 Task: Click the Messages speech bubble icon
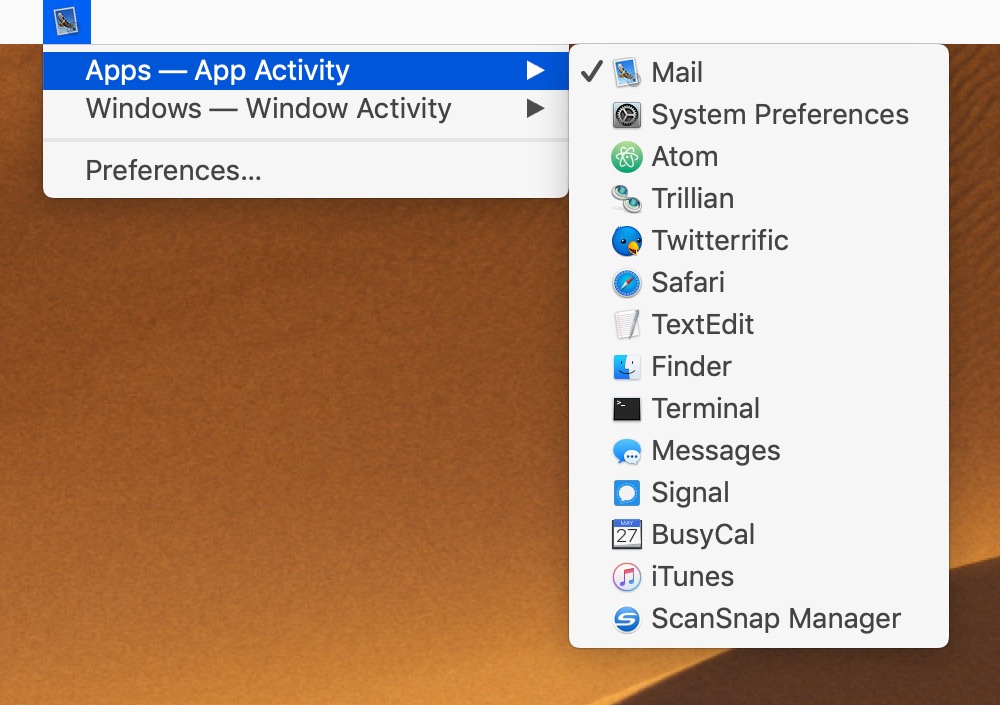pyautogui.click(x=626, y=451)
